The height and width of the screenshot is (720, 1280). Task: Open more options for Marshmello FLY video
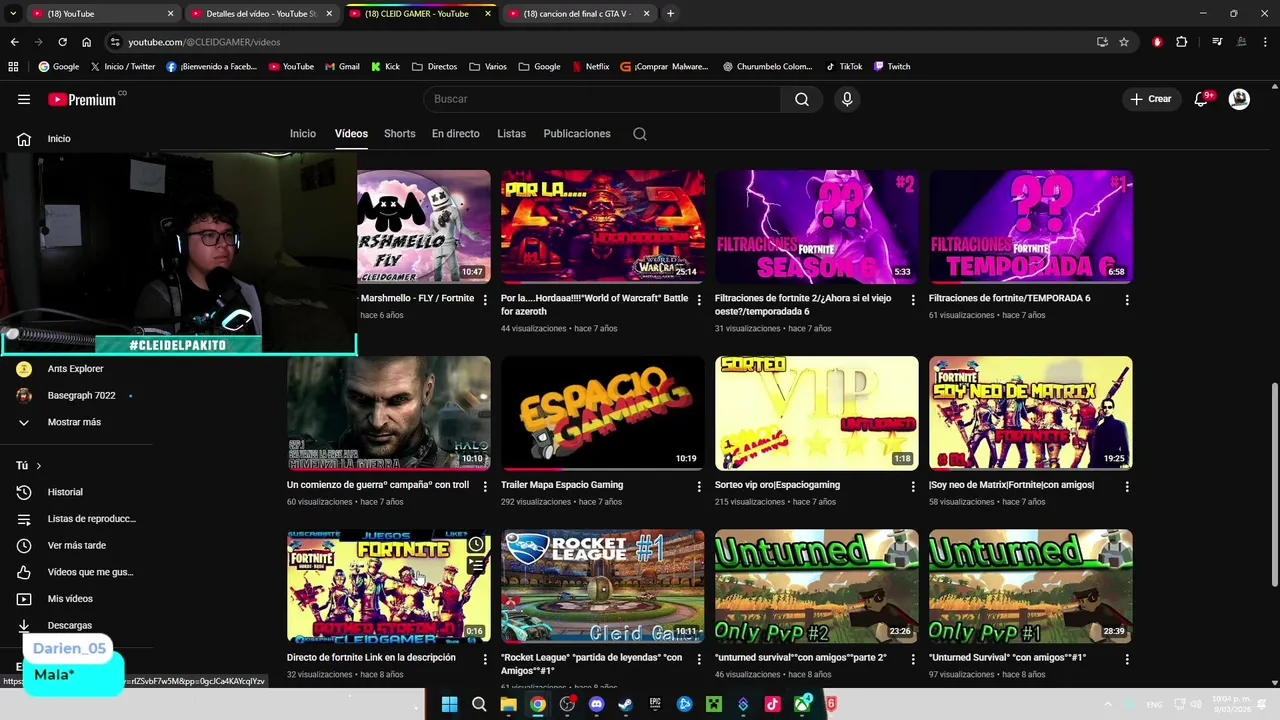485,300
